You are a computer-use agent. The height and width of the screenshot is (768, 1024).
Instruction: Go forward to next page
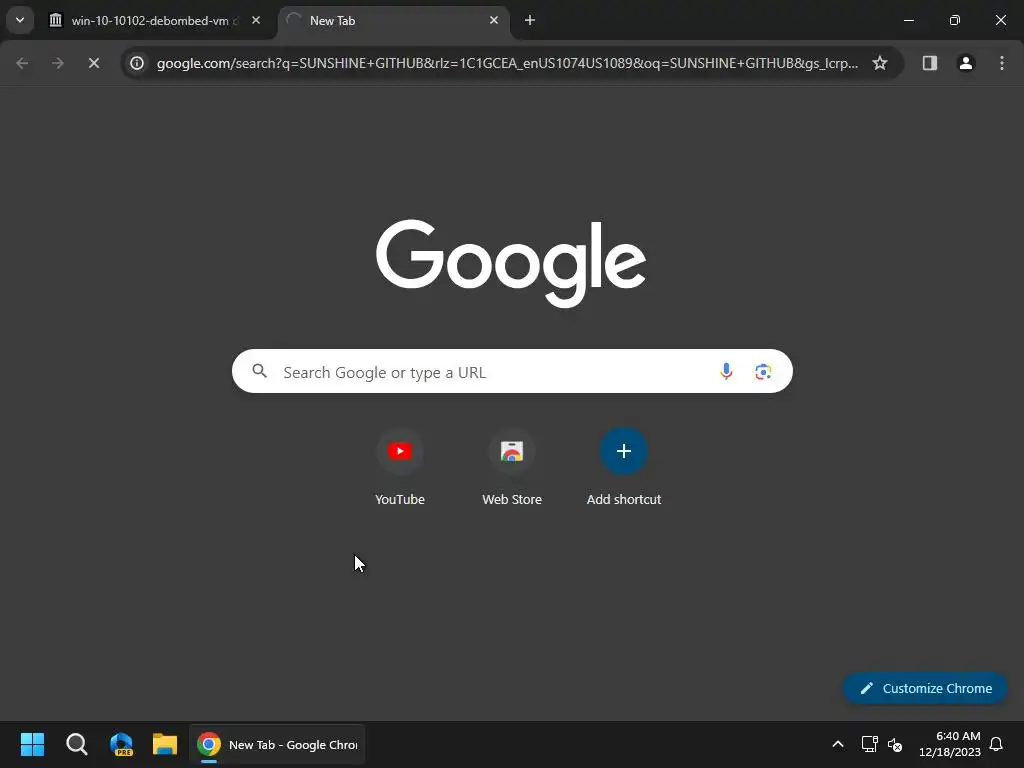[x=58, y=63]
